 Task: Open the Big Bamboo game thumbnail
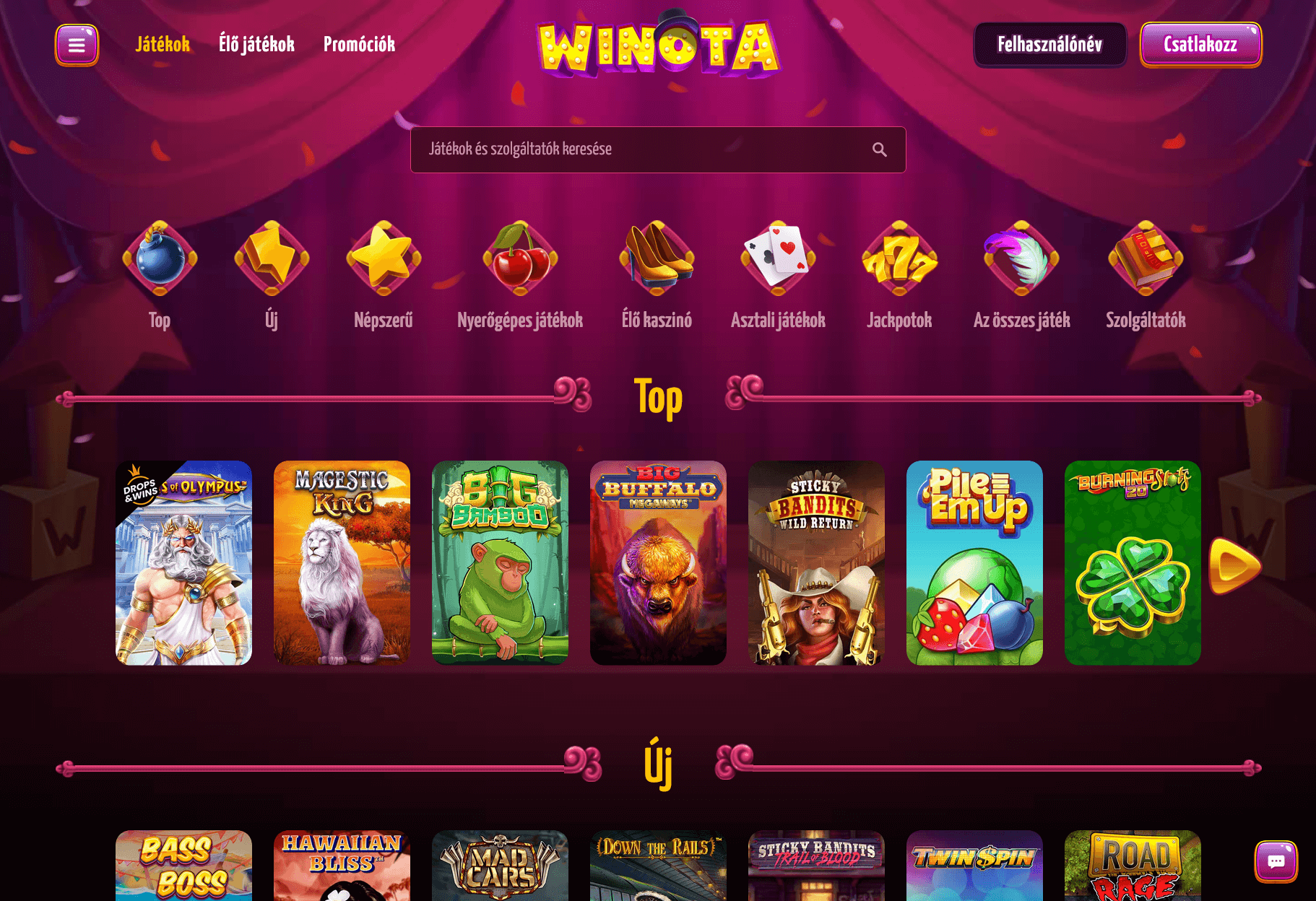click(500, 562)
